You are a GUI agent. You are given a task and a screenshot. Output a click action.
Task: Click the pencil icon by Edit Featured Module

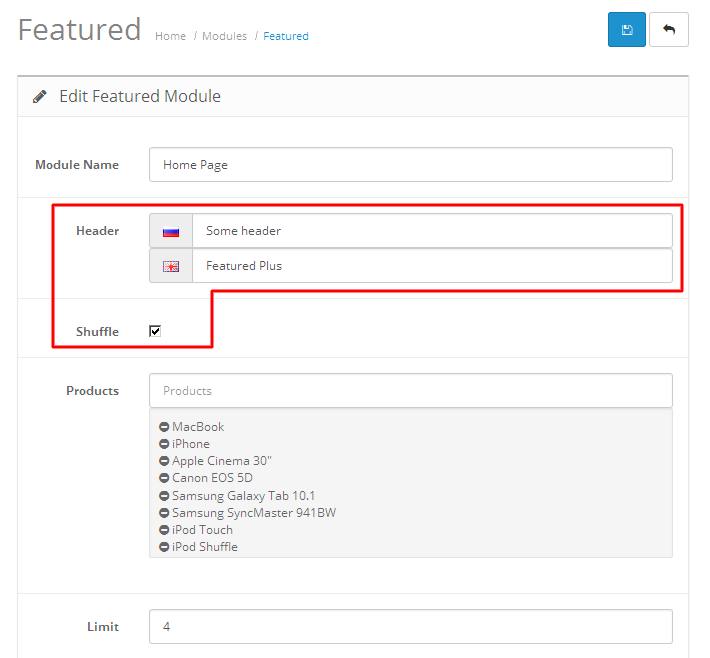(x=40, y=97)
